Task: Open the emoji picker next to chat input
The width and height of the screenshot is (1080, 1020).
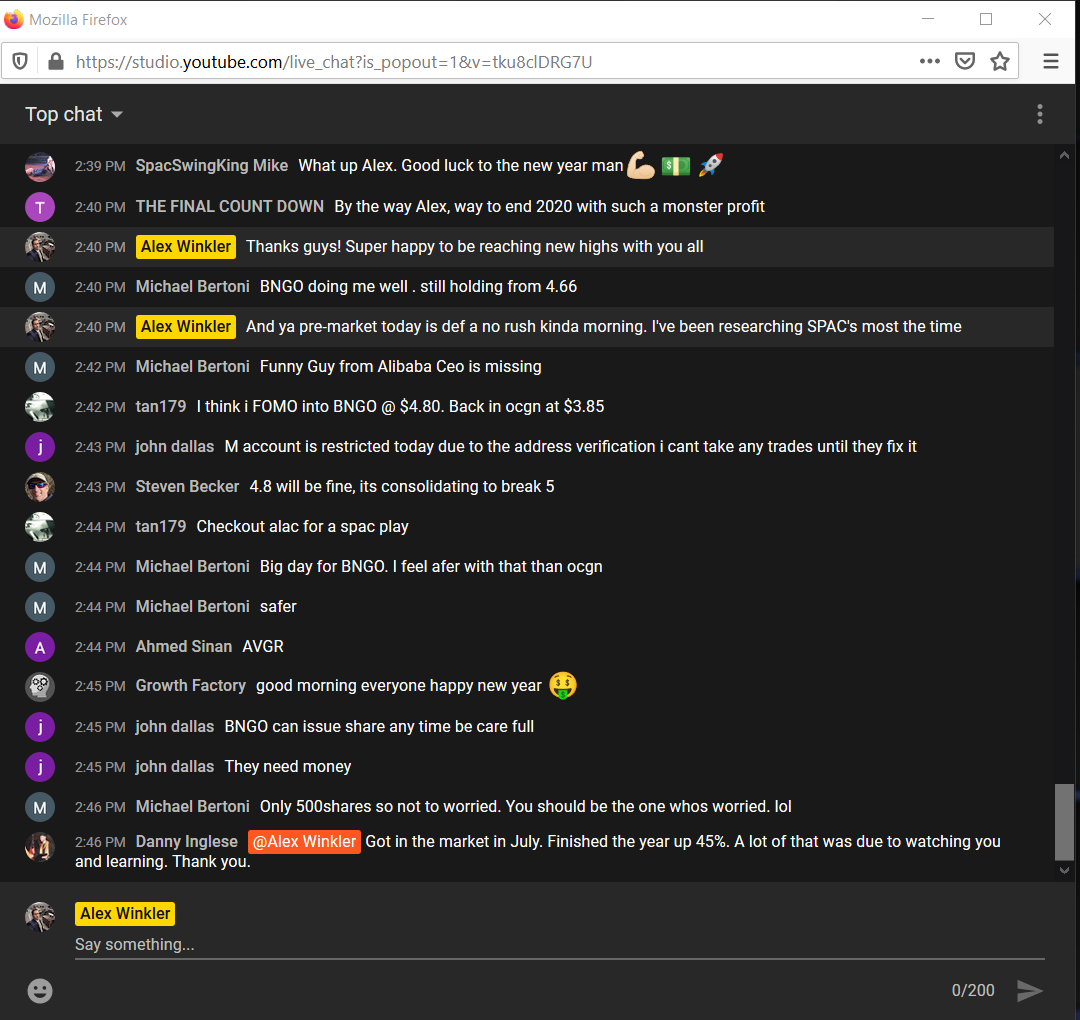Action: [40, 991]
